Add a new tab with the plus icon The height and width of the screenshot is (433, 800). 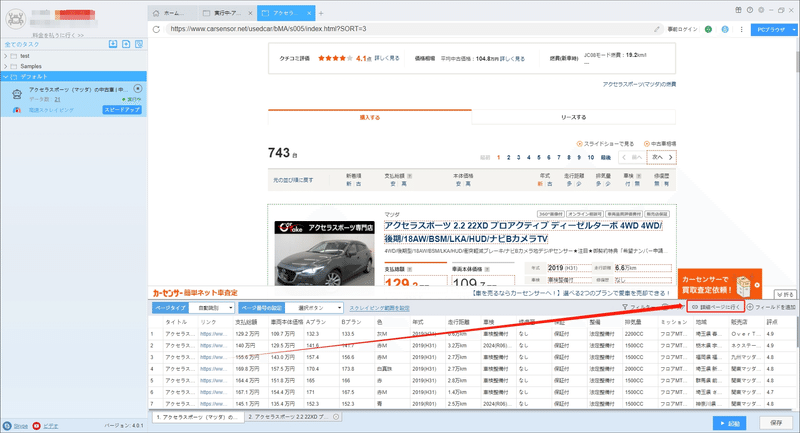point(321,13)
